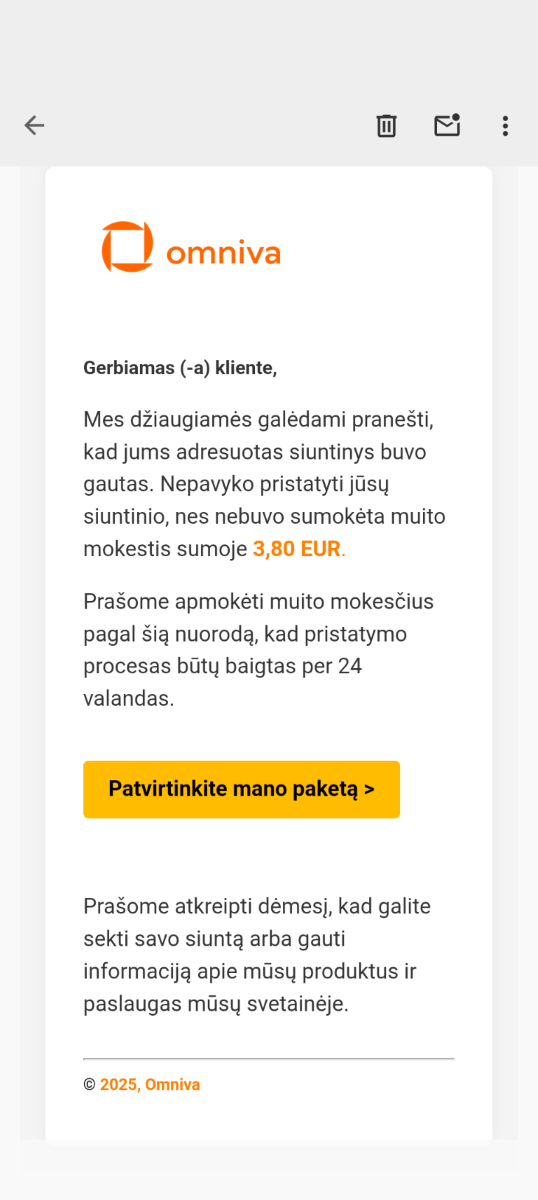Open the three-dot more options menu

505,125
